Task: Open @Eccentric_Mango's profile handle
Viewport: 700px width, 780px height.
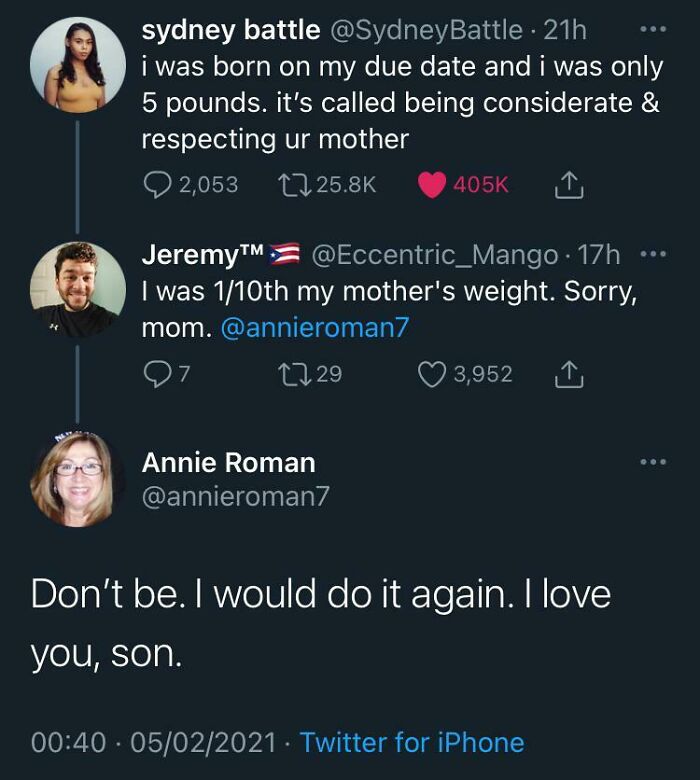Action: 436,256
